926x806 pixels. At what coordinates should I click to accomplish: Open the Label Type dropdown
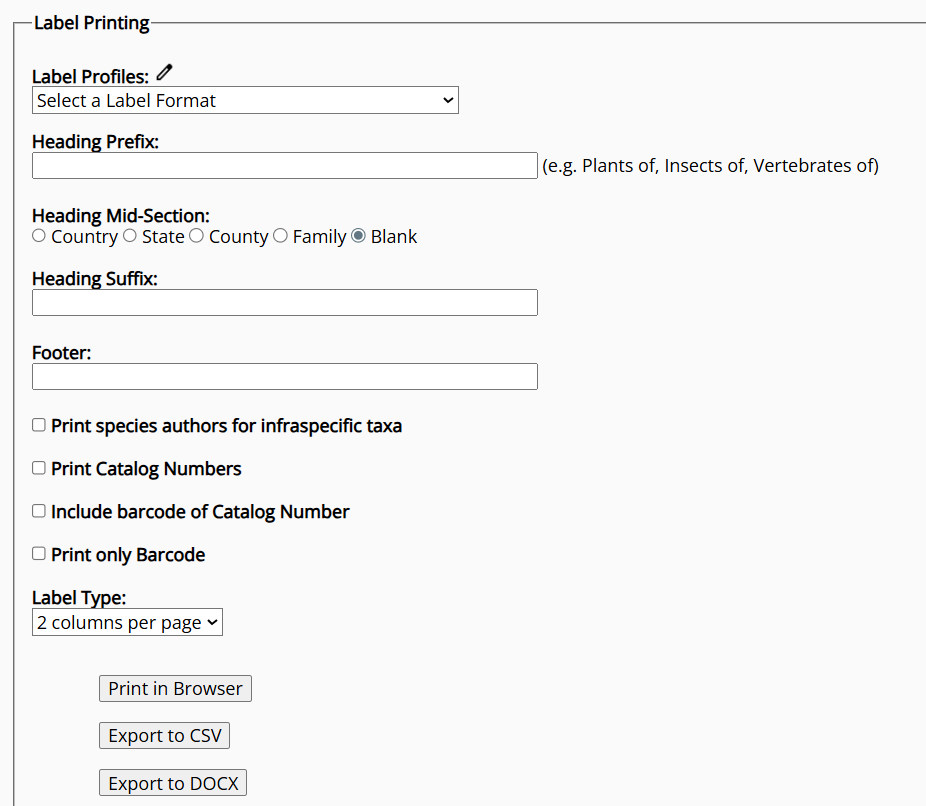coord(126,622)
